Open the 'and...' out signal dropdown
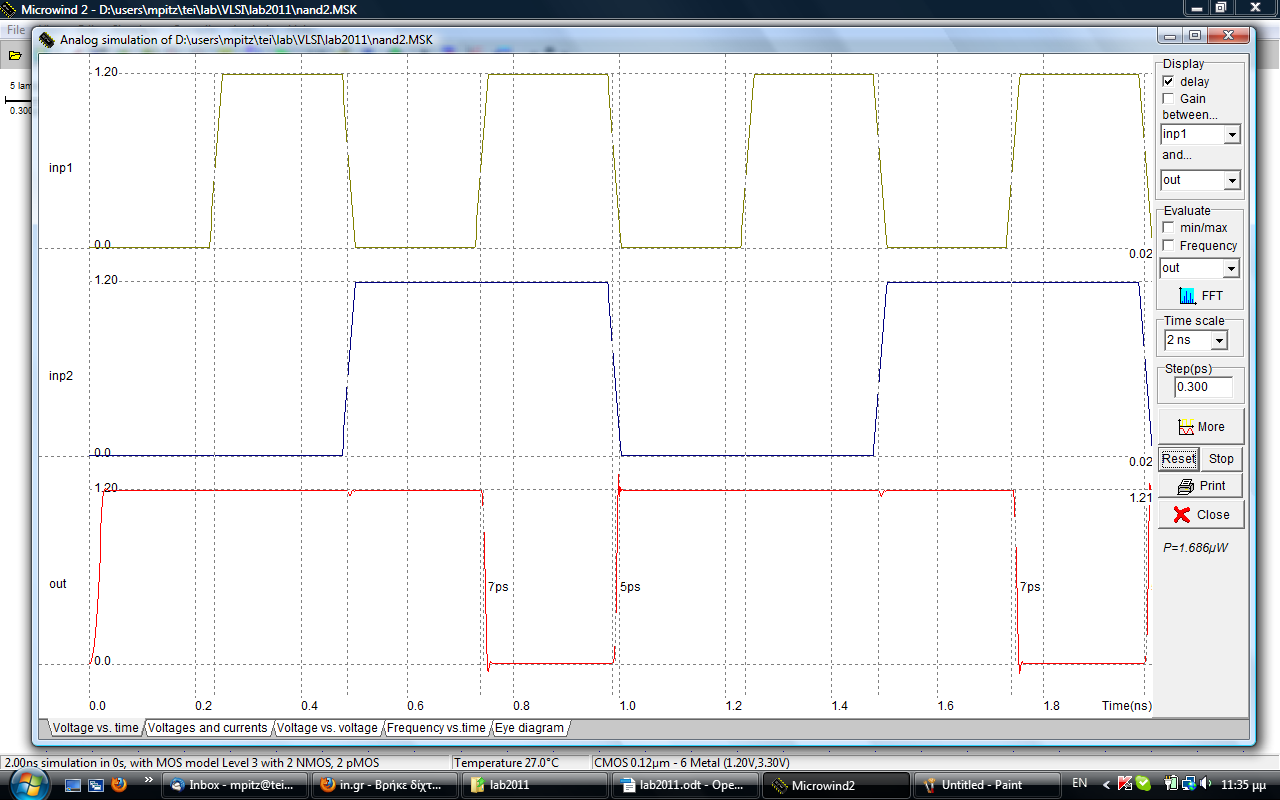Screen dimensions: 1280x800 pos(1232,180)
